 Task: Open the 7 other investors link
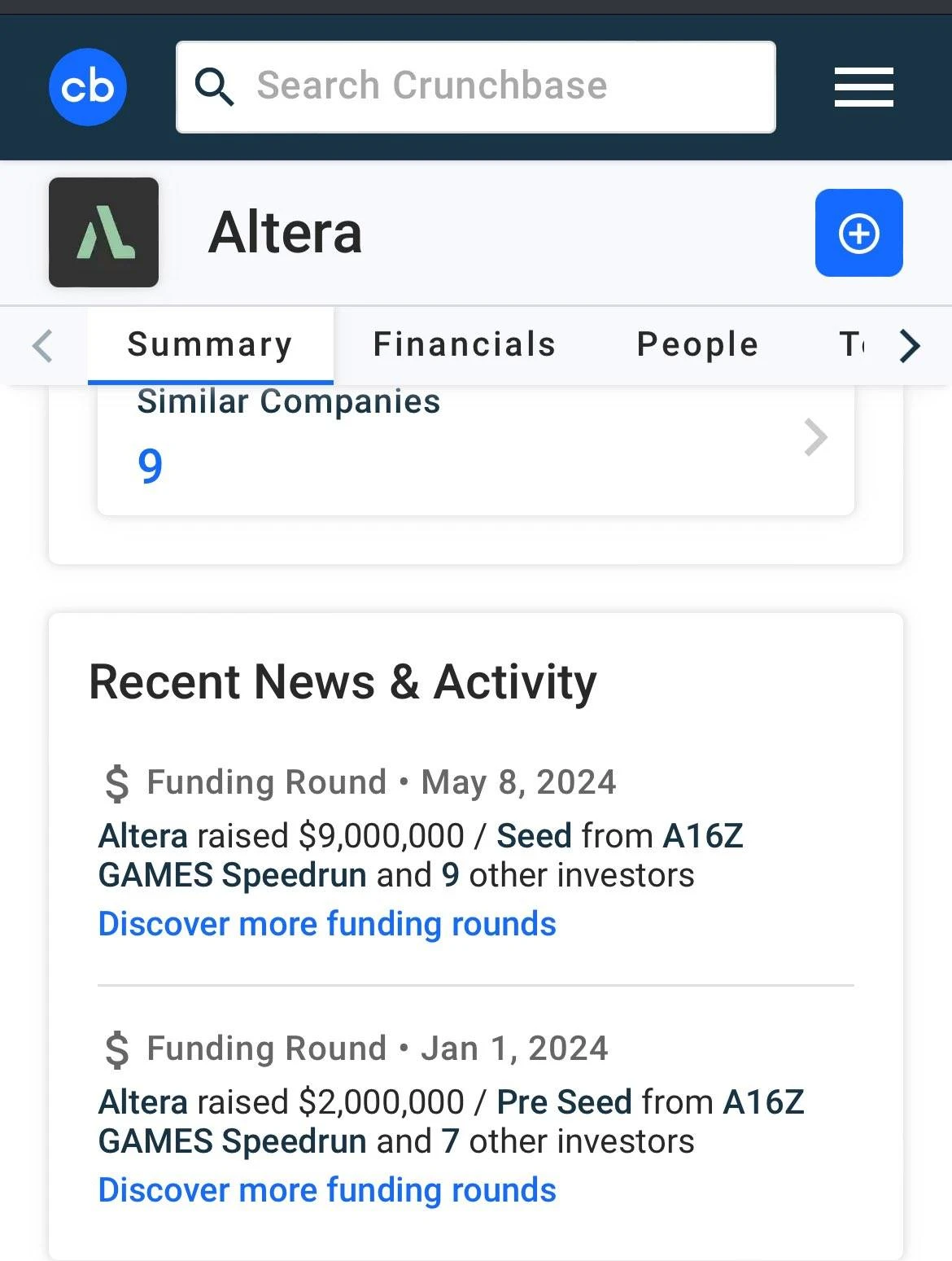pos(450,1141)
